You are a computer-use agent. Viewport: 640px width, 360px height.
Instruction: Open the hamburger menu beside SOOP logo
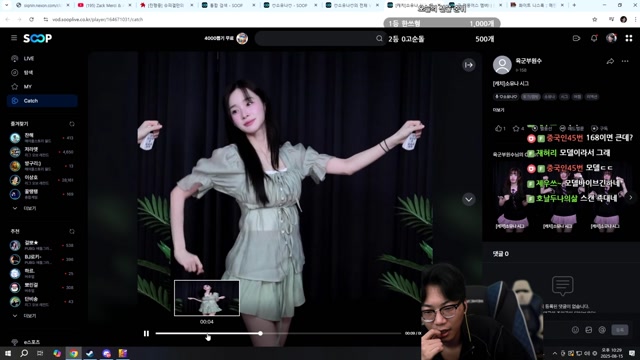point(14,38)
